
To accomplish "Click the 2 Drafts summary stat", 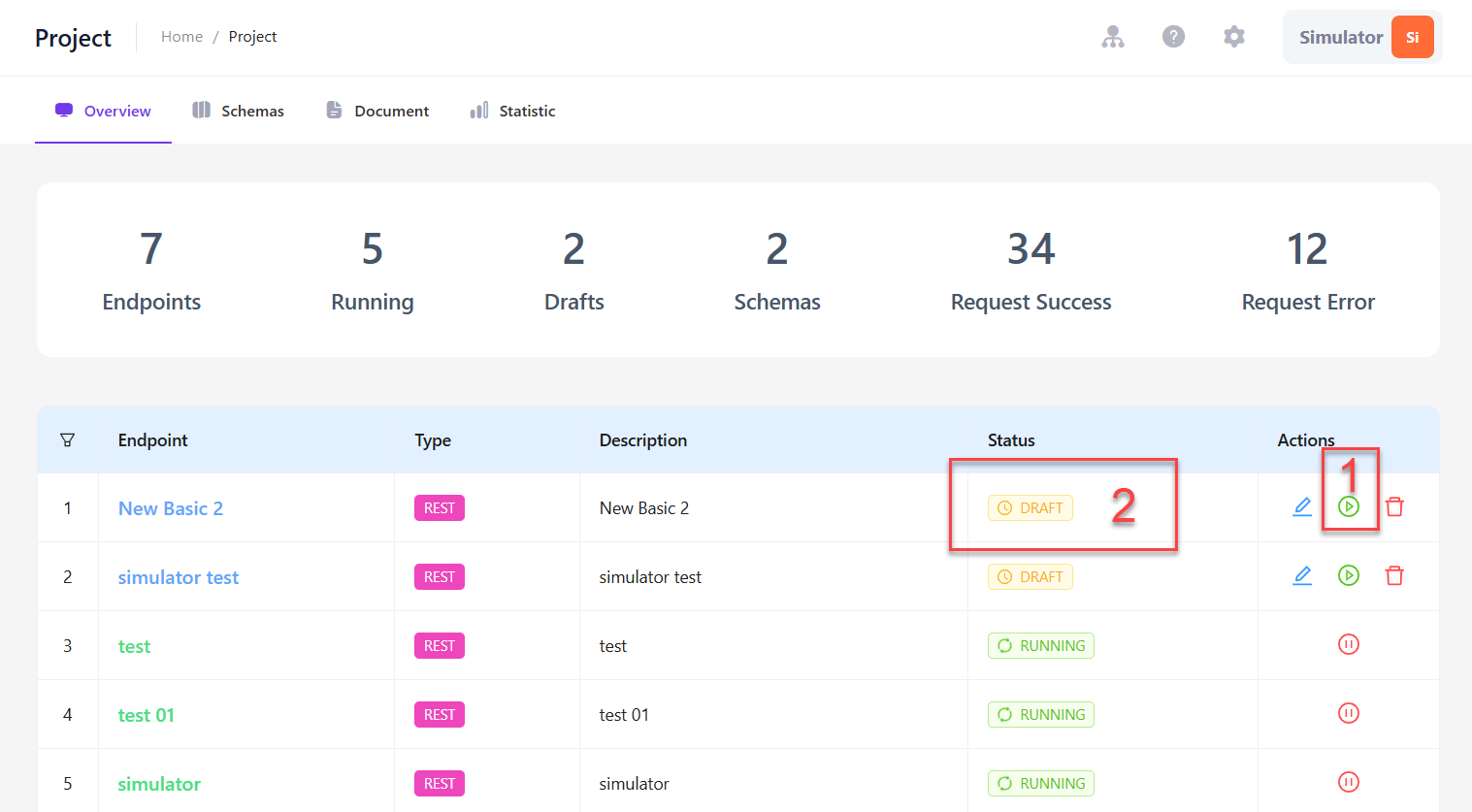I will pyautogui.click(x=574, y=271).
